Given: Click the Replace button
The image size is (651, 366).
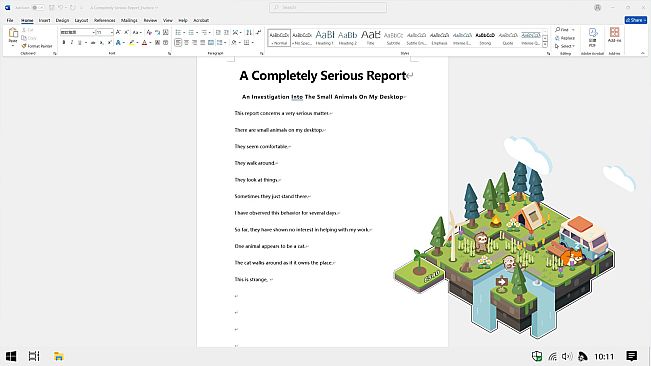Looking at the screenshot, I should point(565,38).
